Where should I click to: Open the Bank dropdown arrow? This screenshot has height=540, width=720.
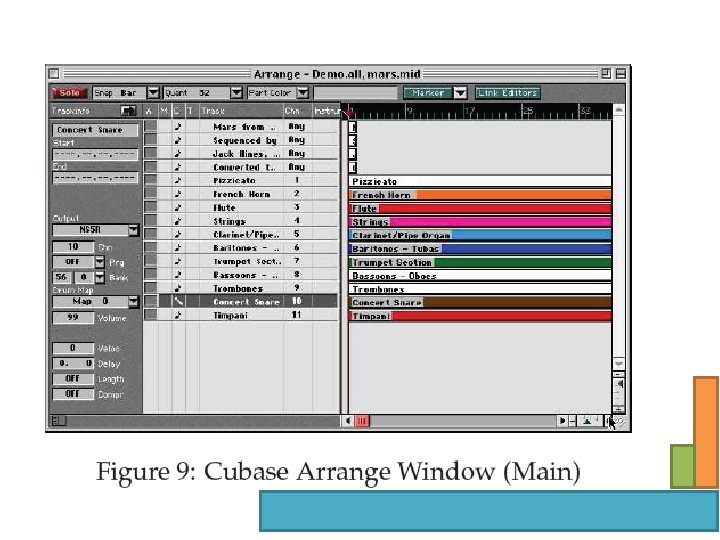99,277
